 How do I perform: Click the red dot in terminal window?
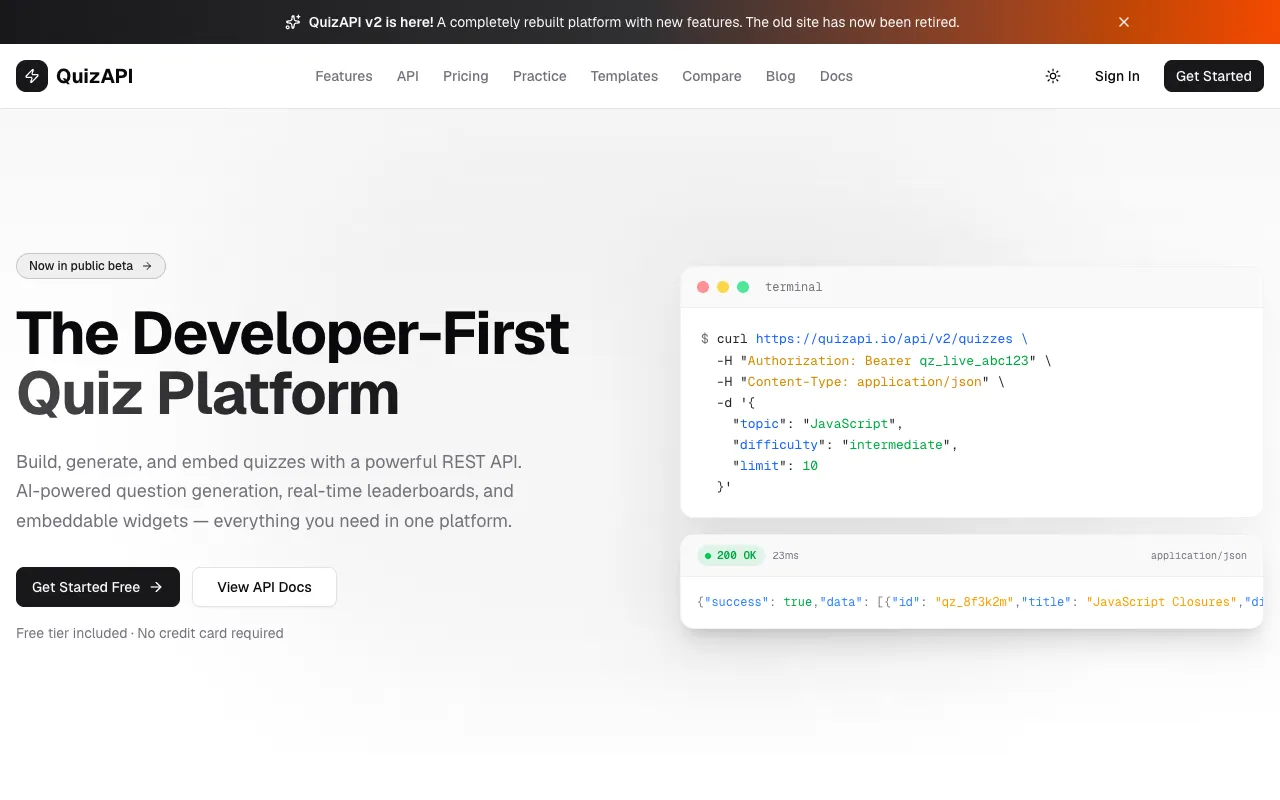click(x=703, y=287)
